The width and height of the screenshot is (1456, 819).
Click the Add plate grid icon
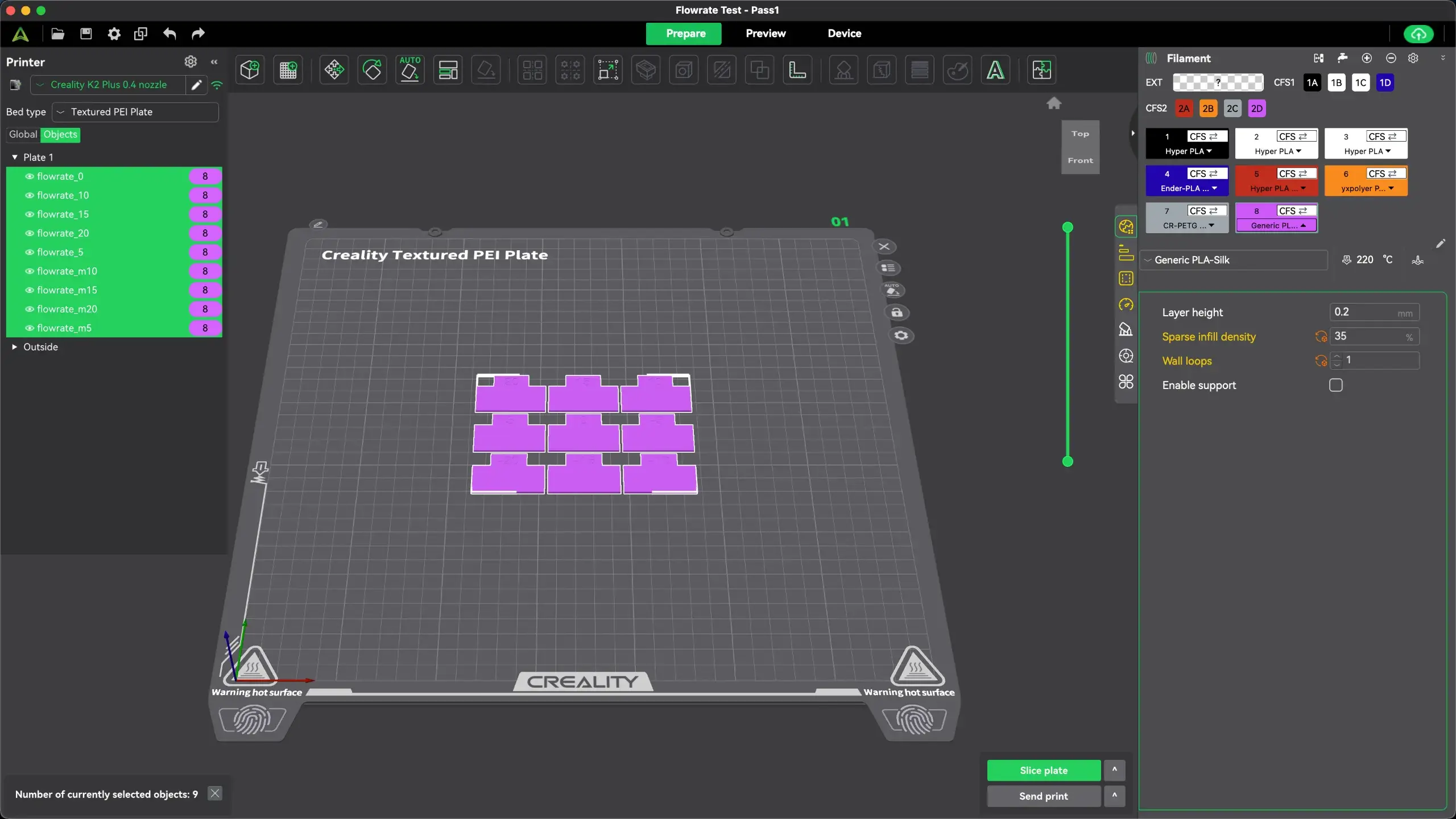coord(288,71)
